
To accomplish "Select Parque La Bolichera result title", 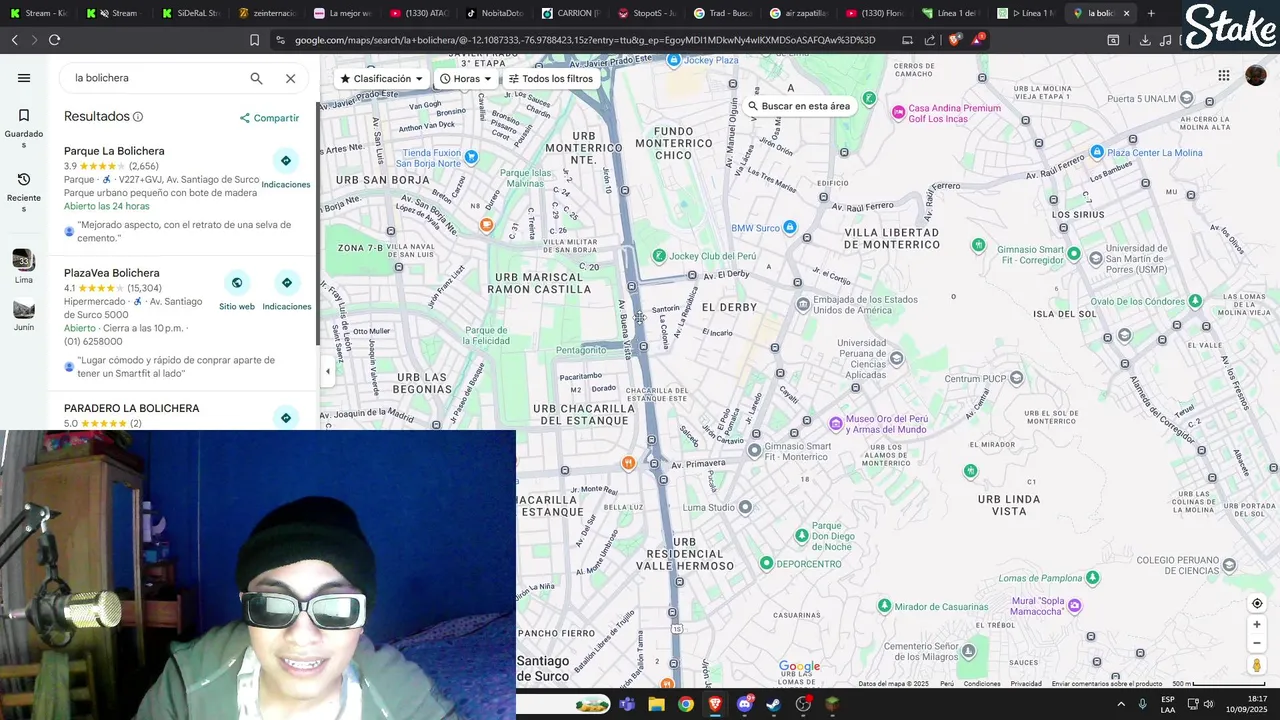I will coord(114,151).
